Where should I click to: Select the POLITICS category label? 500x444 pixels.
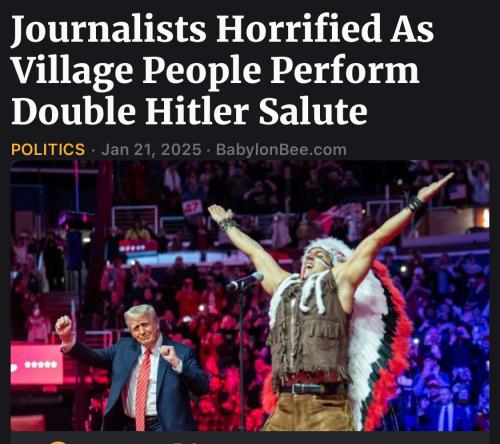[x=48, y=149]
